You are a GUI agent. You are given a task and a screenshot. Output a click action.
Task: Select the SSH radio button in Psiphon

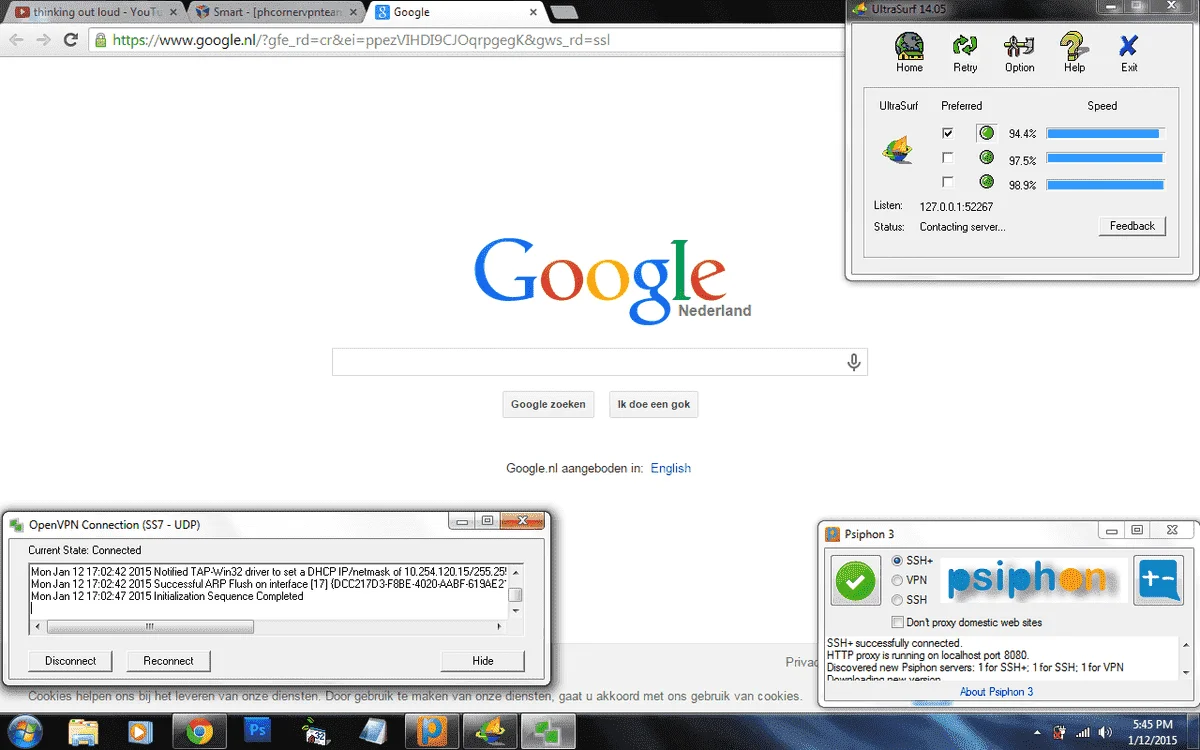(x=897, y=600)
